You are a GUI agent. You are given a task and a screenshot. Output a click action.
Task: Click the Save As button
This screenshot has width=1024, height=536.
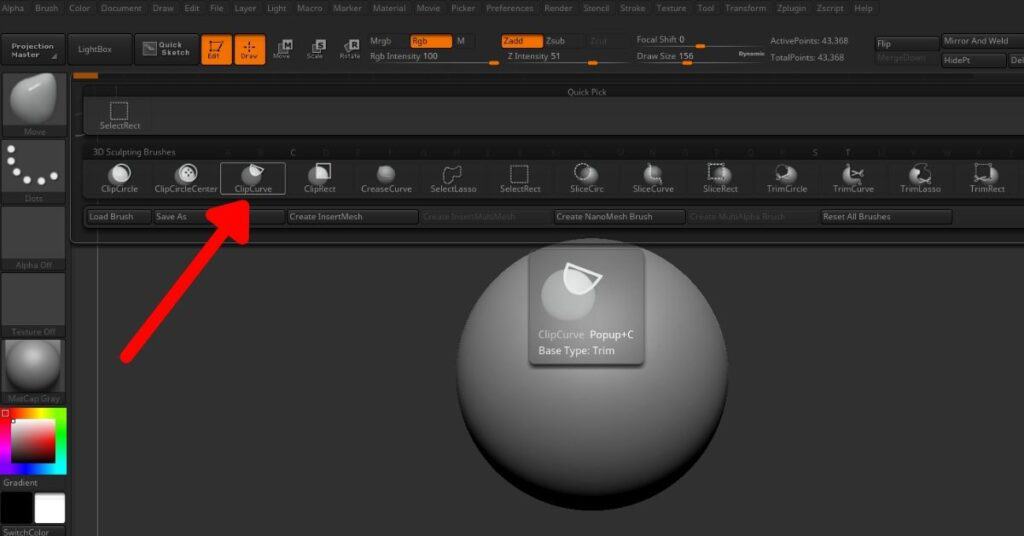point(218,217)
